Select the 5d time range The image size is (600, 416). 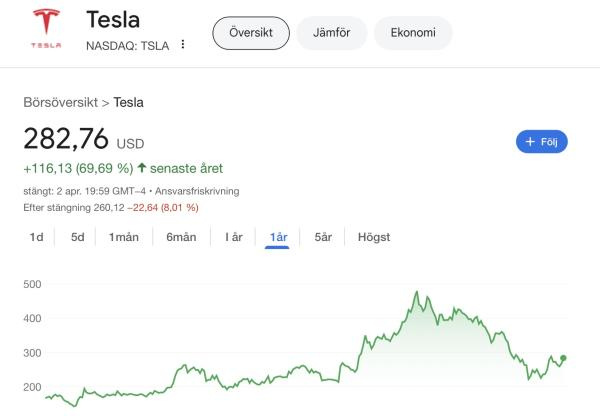coord(77,237)
